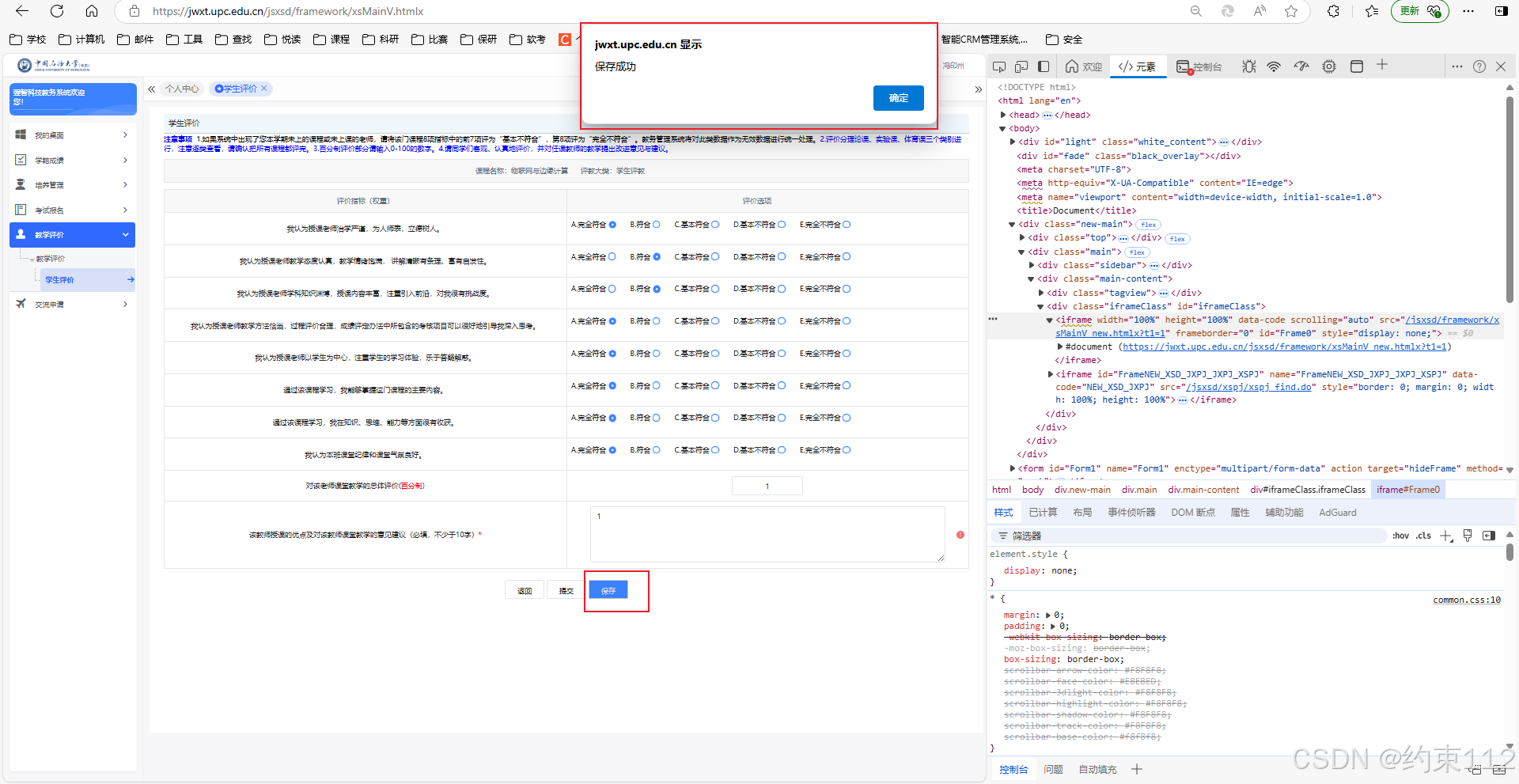Toggle :hov element state button

coord(1400,536)
